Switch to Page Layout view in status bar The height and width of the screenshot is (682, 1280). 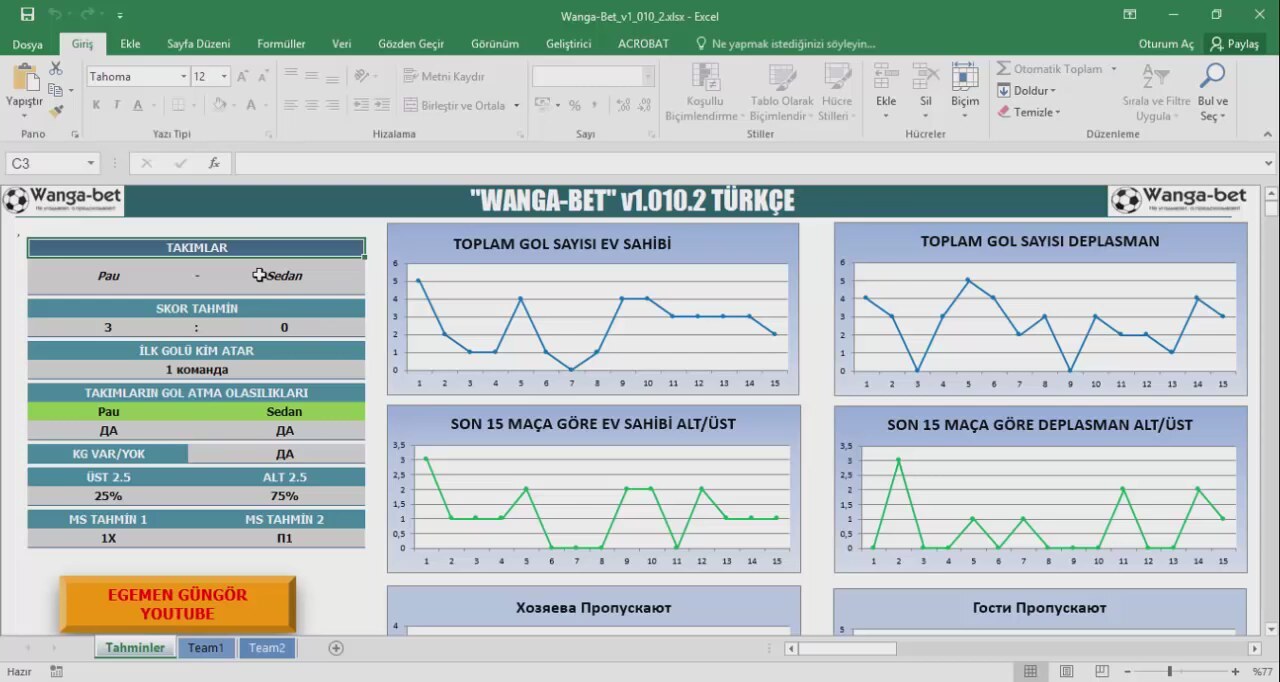click(x=1067, y=672)
